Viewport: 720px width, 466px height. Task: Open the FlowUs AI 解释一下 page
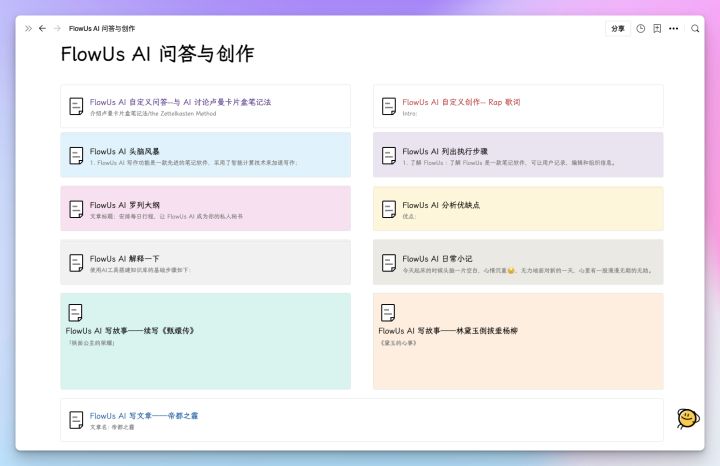tap(125, 258)
